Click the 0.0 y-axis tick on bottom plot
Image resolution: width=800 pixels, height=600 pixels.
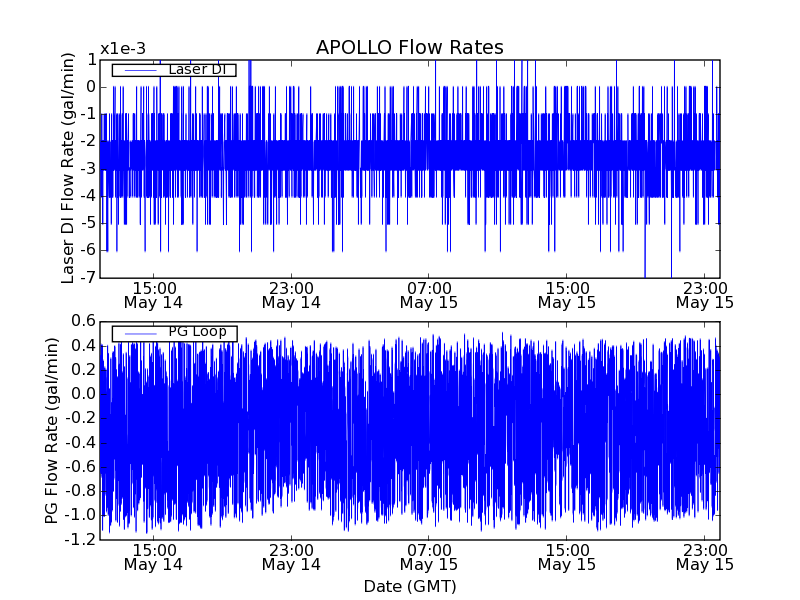pos(83,394)
